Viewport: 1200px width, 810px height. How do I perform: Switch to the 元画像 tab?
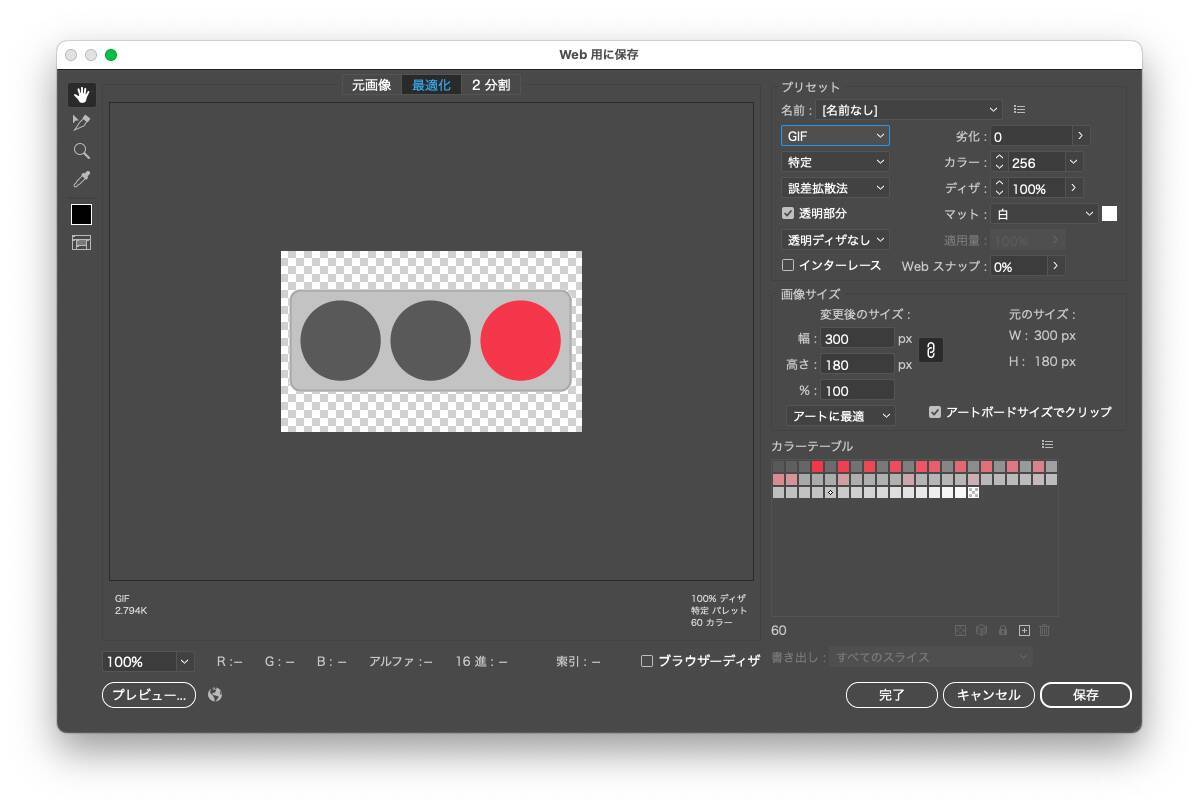point(371,86)
